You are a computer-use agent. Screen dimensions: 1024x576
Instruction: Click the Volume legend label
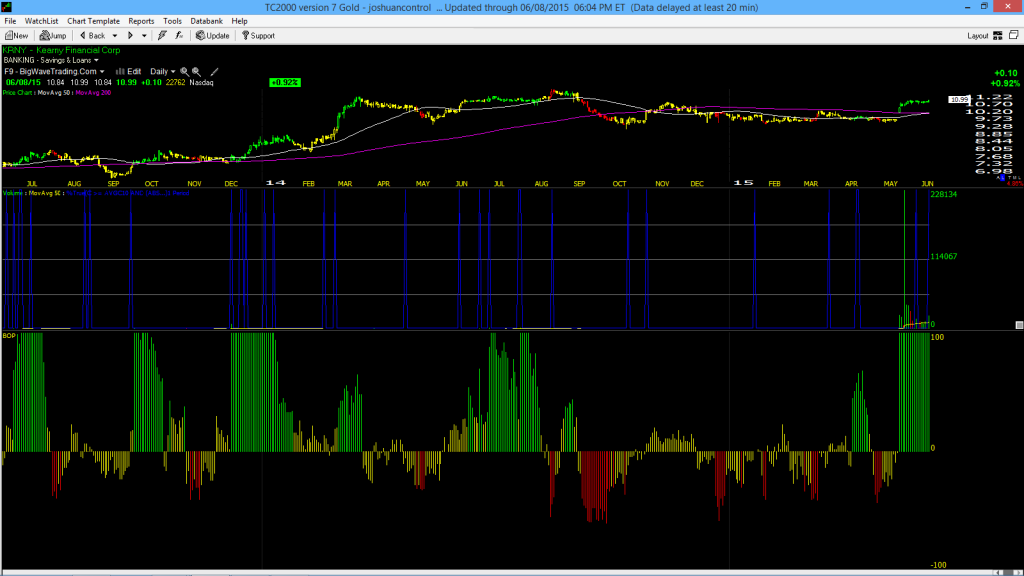pyautogui.click(x=13, y=193)
